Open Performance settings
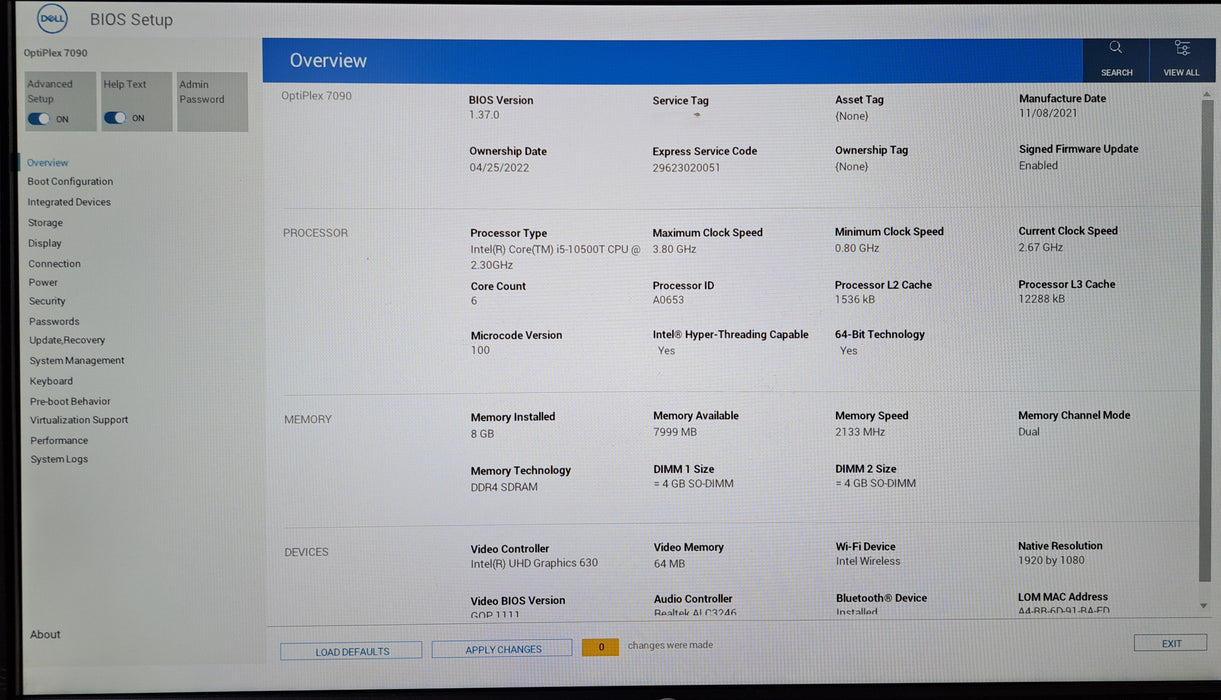 pyautogui.click(x=59, y=440)
